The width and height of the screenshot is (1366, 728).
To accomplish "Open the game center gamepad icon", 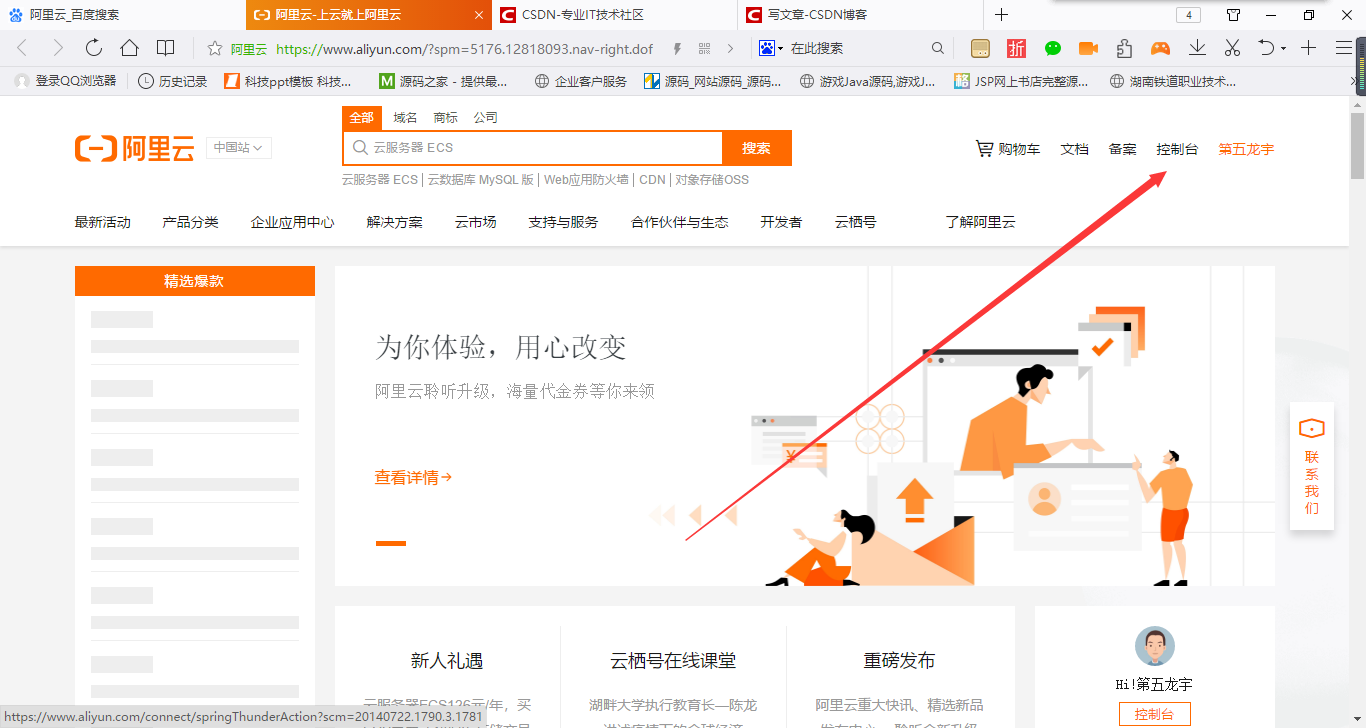I will 1160,48.
